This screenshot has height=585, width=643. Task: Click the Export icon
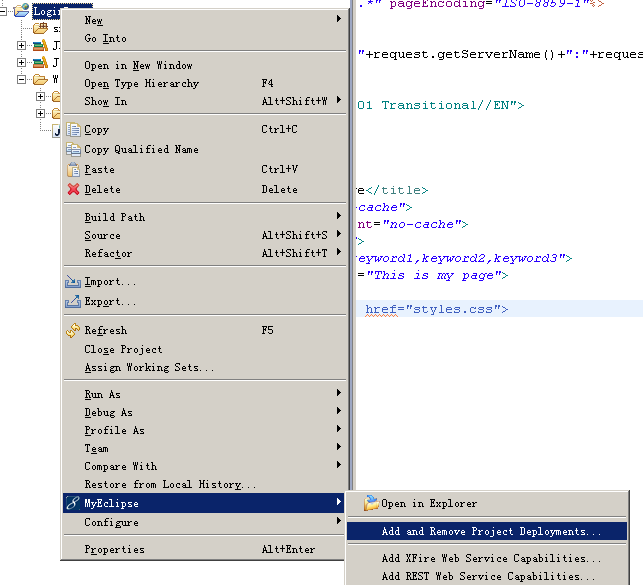click(x=73, y=301)
